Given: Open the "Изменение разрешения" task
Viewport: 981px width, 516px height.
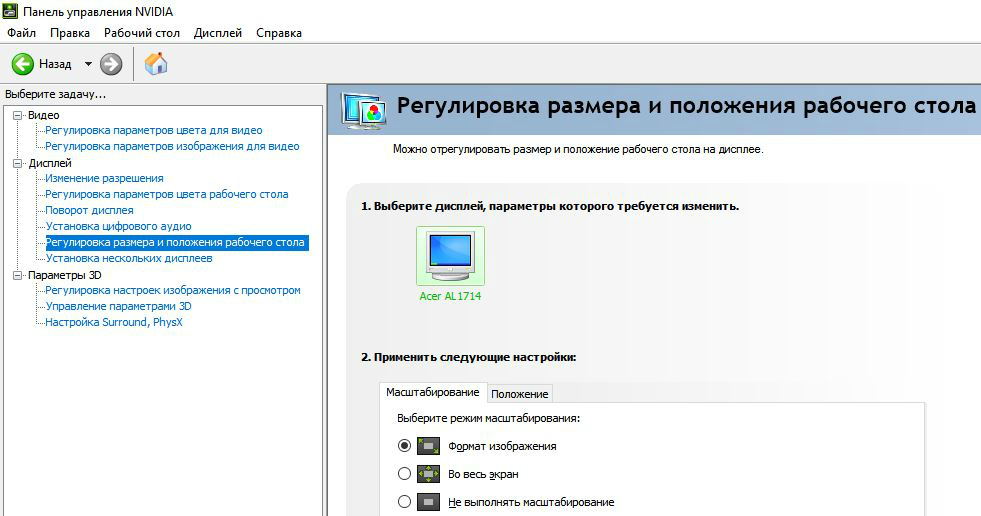Looking at the screenshot, I should point(104,178).
